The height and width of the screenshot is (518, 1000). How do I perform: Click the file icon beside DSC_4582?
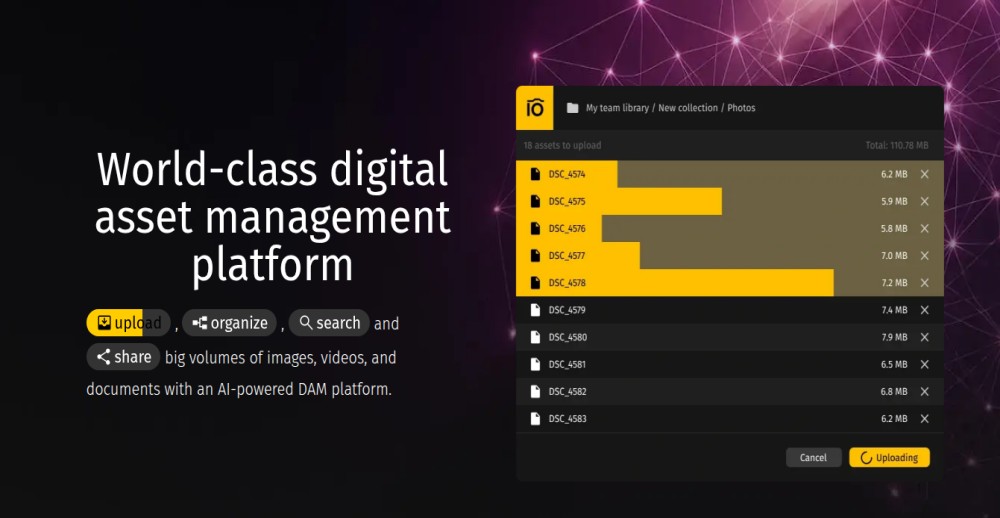(x=535, y=392)
